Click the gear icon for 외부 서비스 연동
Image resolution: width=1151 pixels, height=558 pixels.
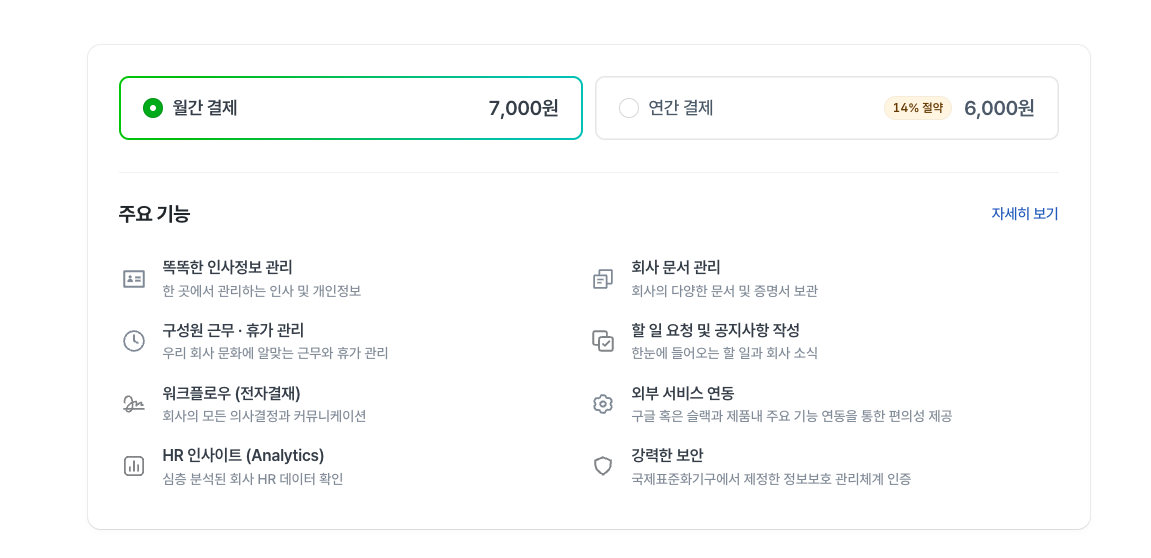(603, 404)
